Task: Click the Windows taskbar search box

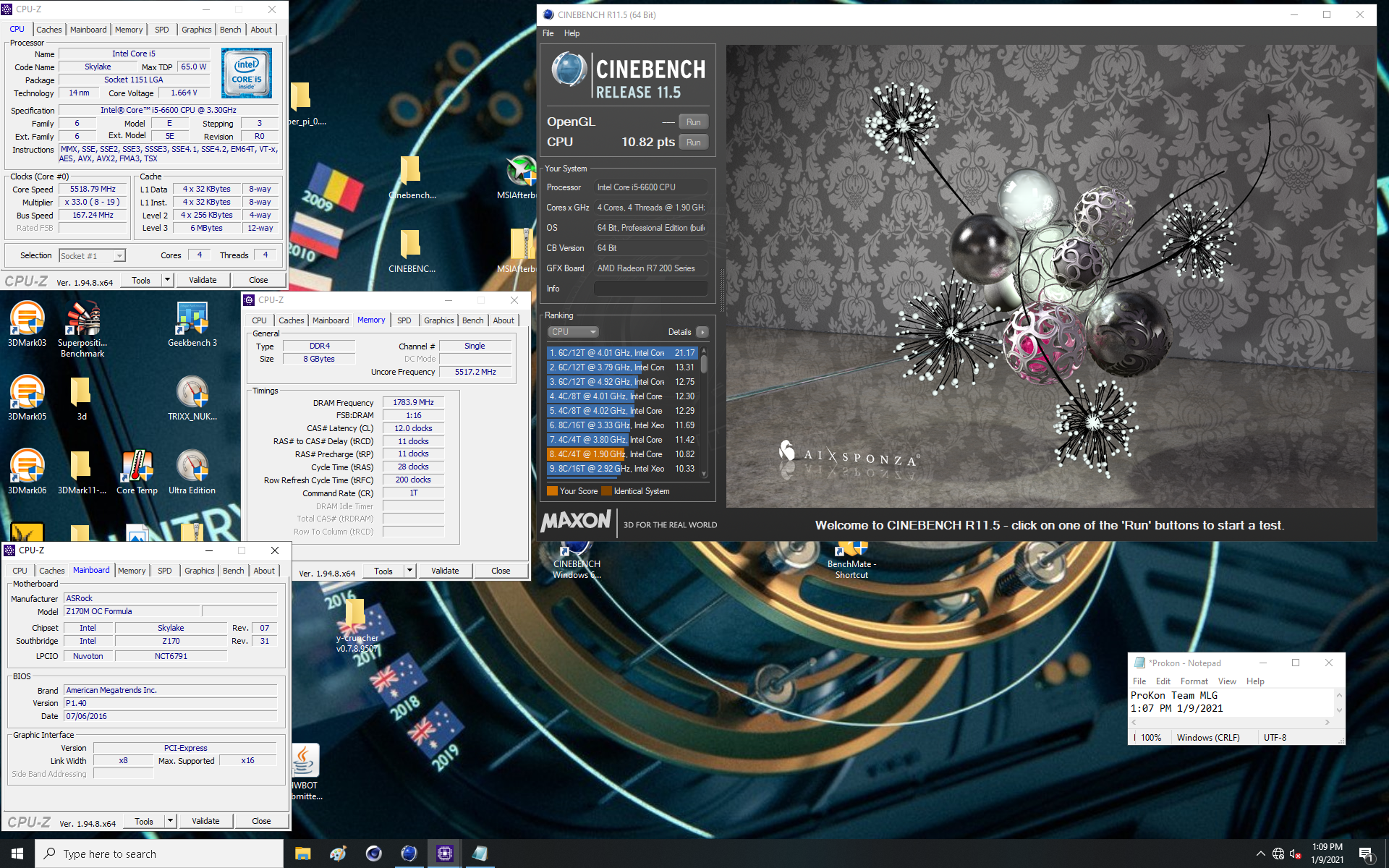Action: coord(159,854)
